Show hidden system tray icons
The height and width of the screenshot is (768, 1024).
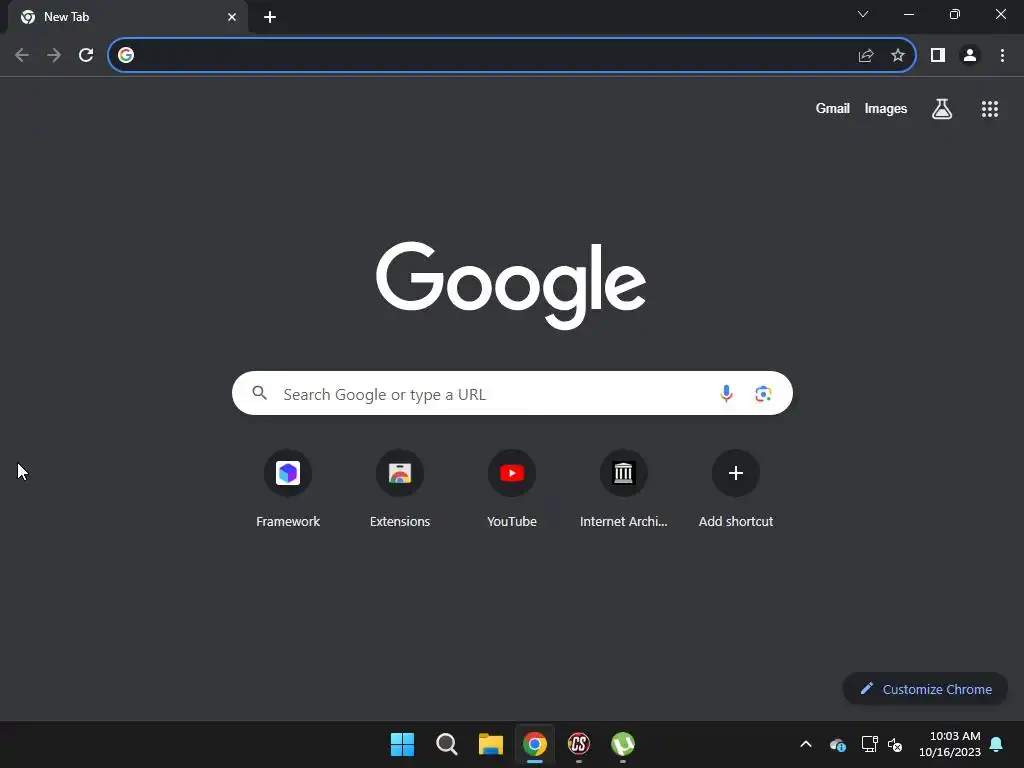806,744
